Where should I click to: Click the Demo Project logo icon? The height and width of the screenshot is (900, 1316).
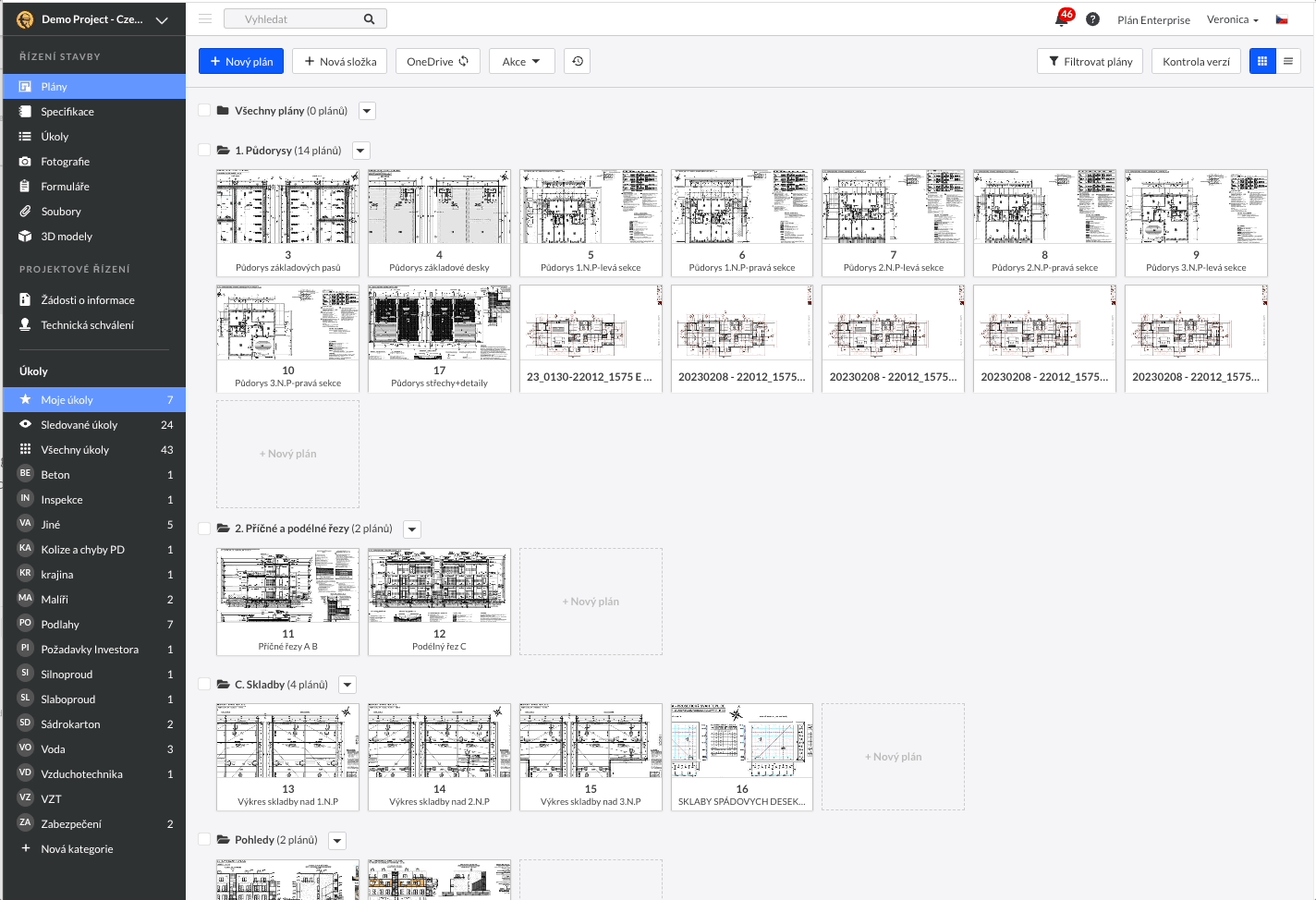[x=25, y=19]
